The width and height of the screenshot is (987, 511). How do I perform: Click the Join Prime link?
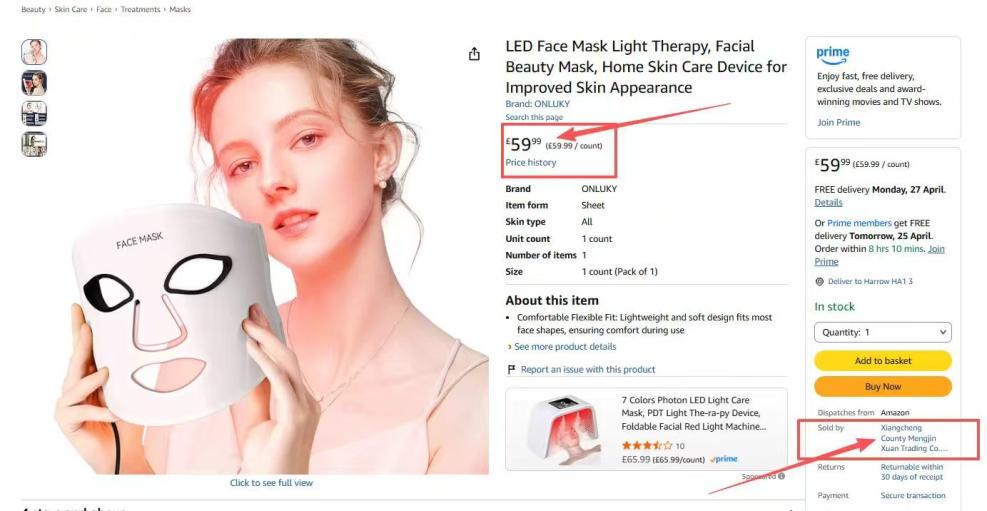[838, 123]
